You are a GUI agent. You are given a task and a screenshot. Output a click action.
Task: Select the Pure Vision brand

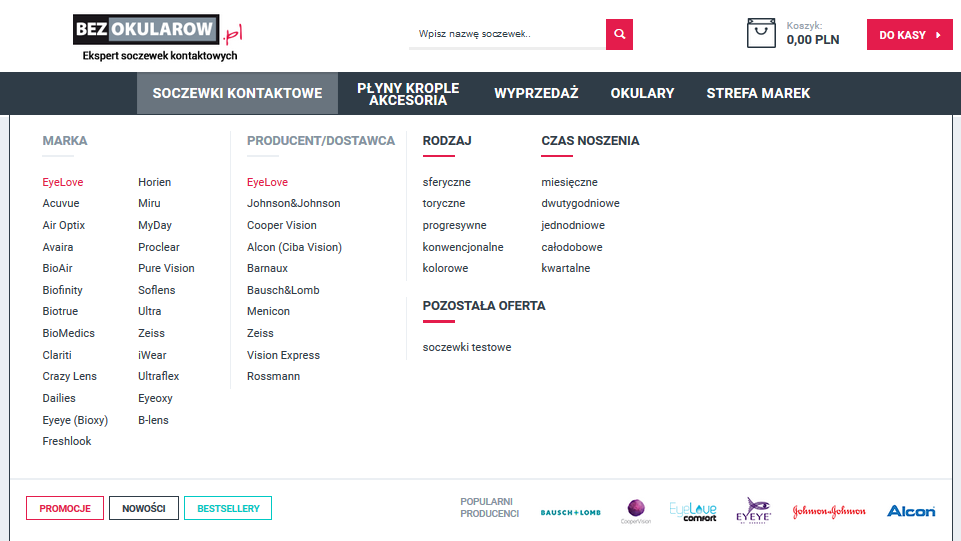(166, 268)
